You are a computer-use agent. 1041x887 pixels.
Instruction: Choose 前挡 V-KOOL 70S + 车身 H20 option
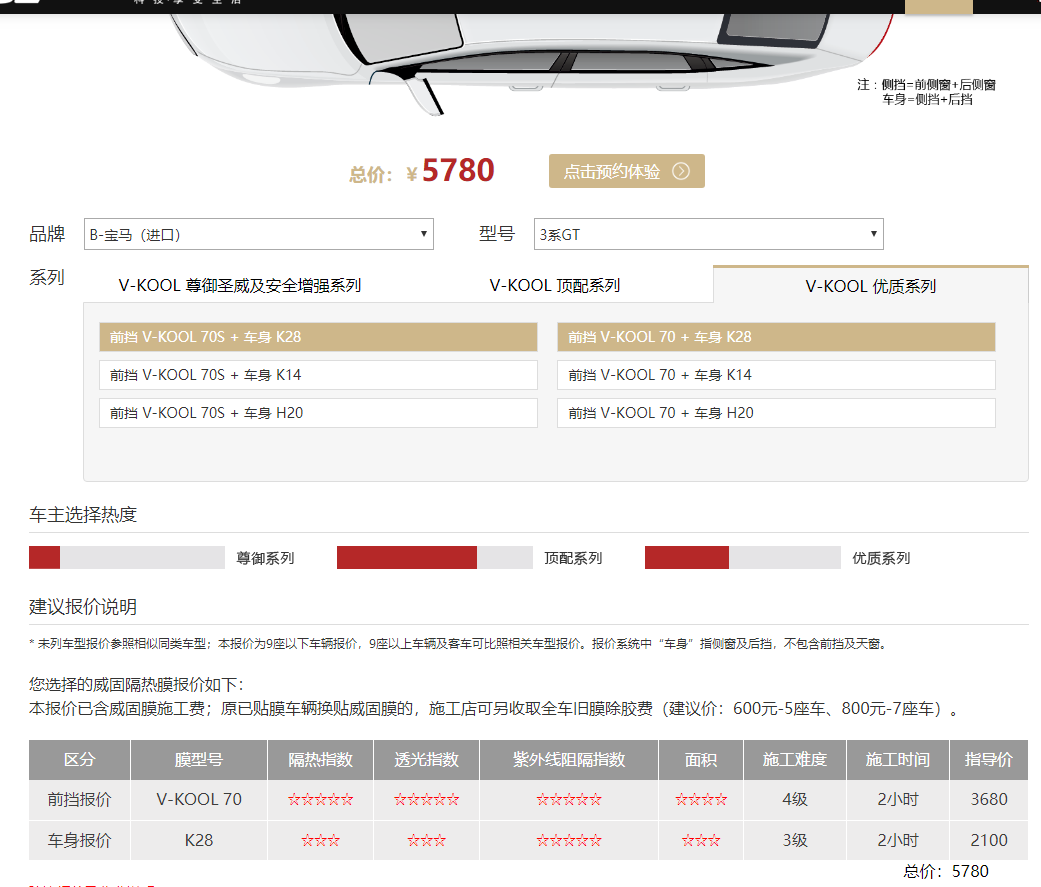pyautogui.click(x=318, y=413)
